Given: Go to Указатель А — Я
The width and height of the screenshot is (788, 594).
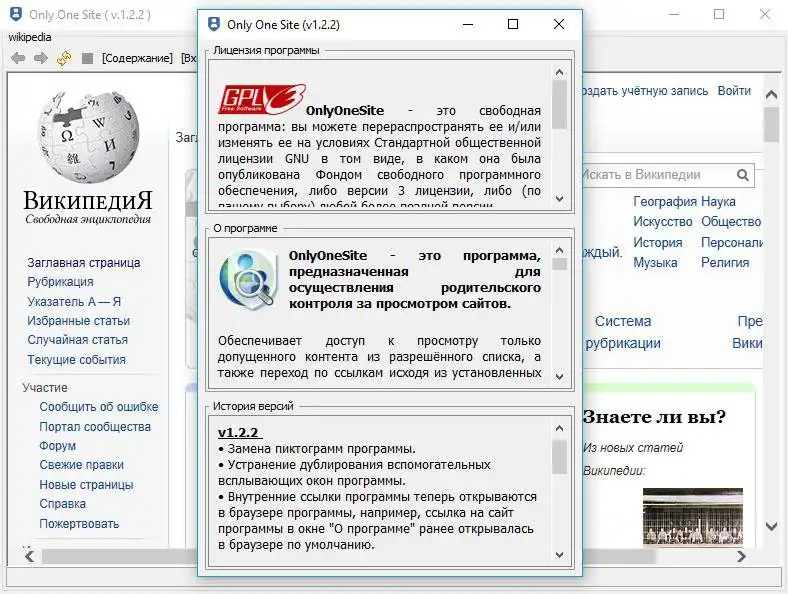Looking at the screenshot, I should pos(74,302).
